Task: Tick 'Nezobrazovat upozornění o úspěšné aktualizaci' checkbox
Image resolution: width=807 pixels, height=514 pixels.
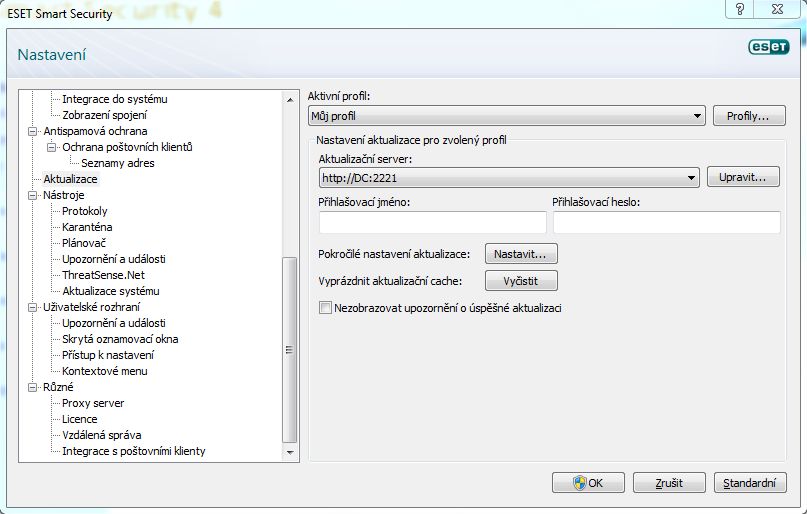Action: (x=325, y=308)
